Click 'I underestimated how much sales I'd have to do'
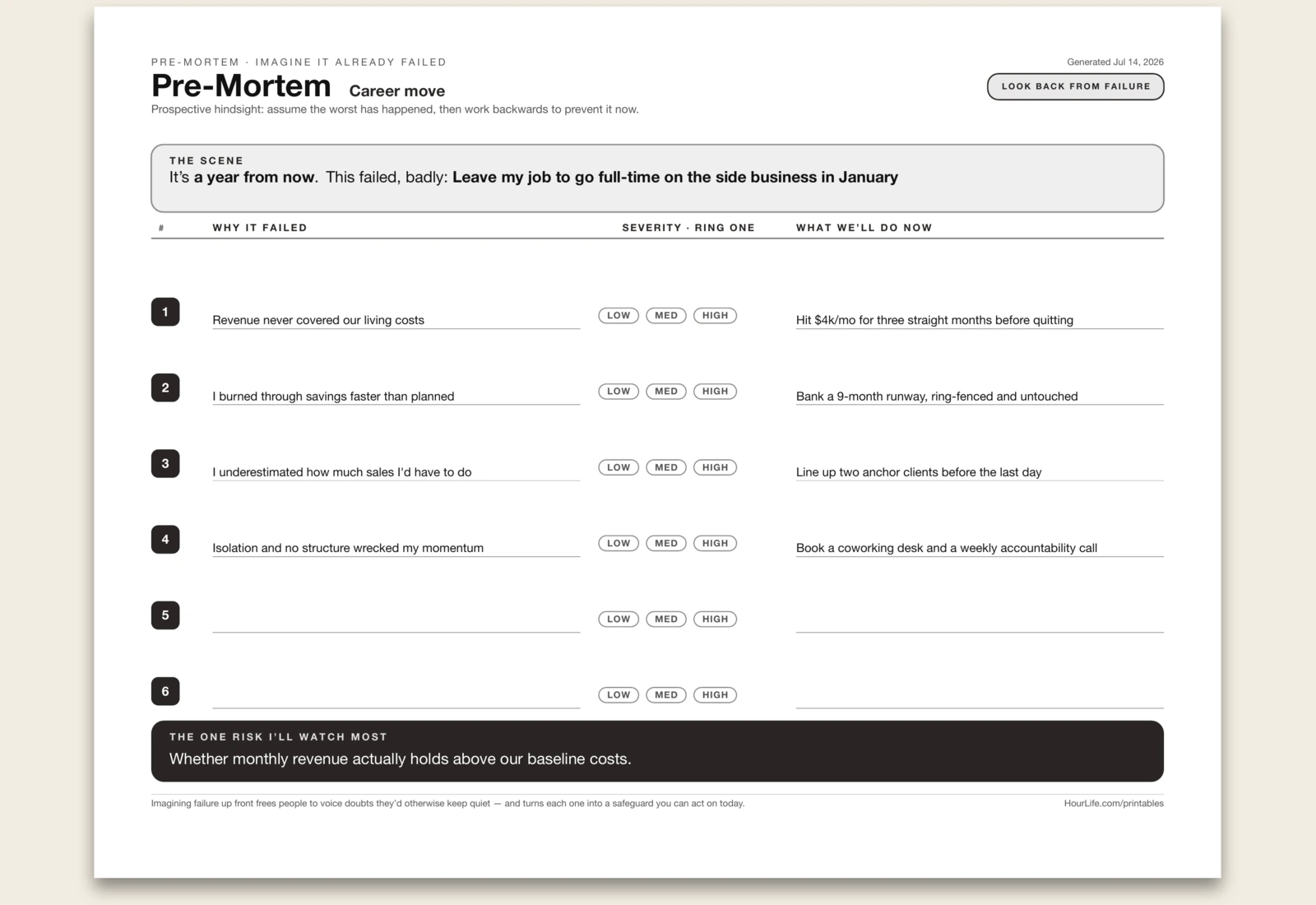Image resolution: width=1316 pixels, height=905 pixels. point(342,472)
